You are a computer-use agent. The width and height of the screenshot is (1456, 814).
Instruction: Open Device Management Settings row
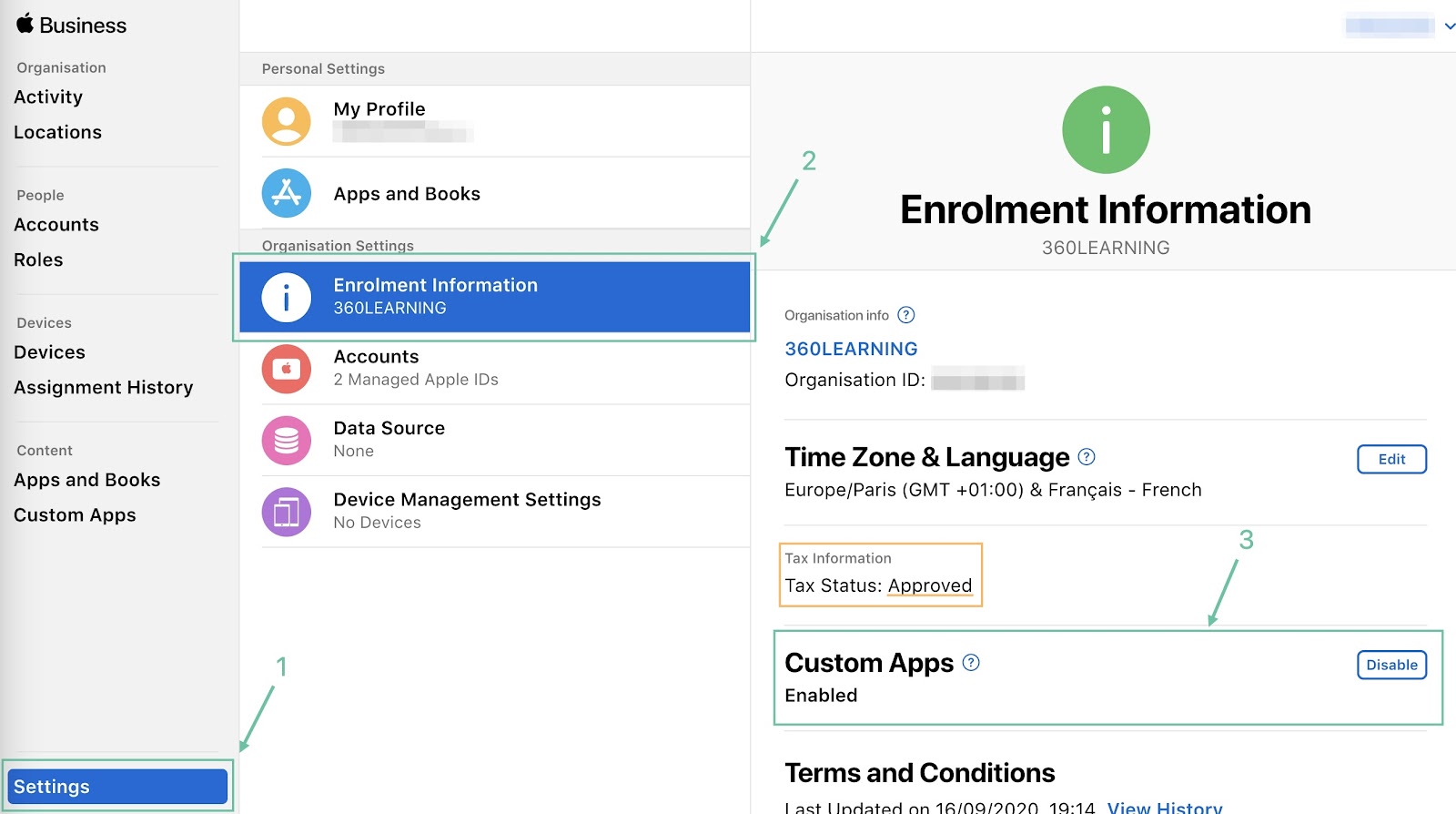point(495,512)
